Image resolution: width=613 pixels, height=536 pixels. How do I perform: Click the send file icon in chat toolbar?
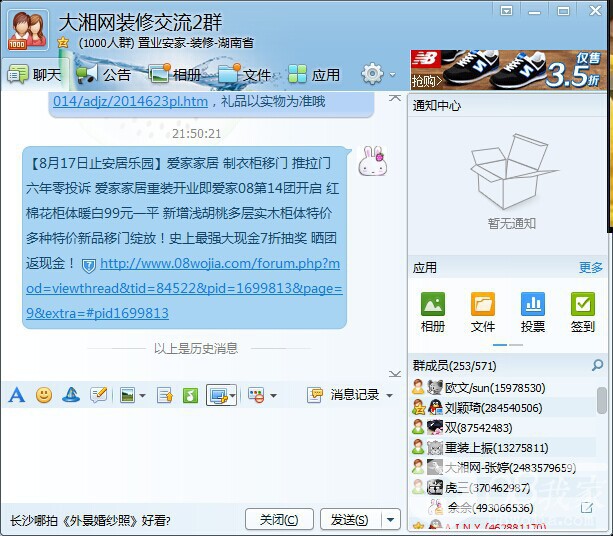[x=164, y=395]
